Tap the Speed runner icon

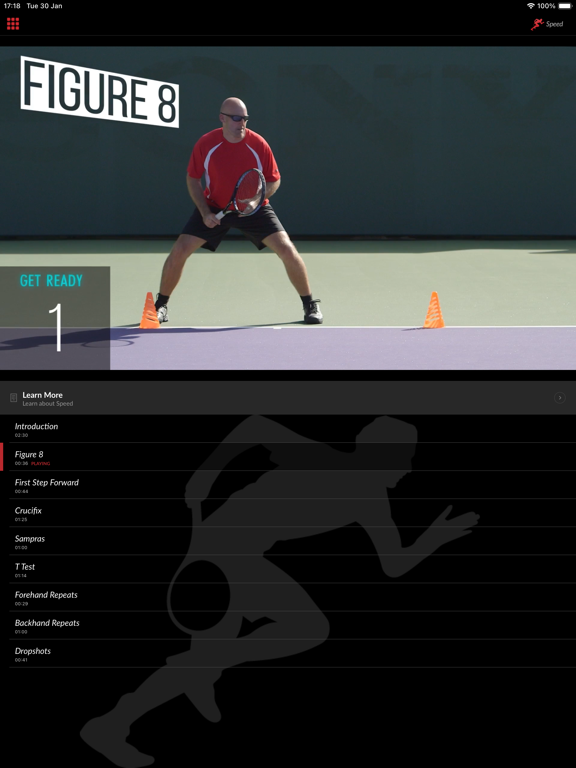[537, 24]
